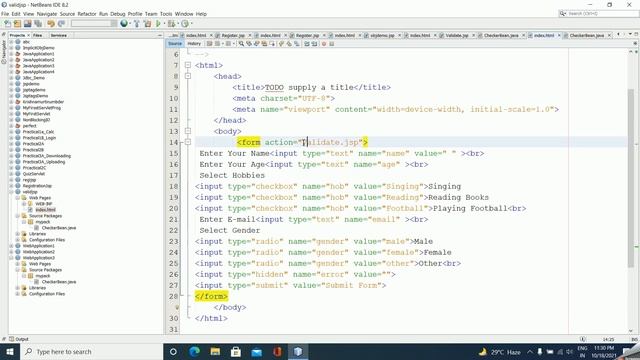Image resolution: width=640 pixels, height=360 pixels.
Task: Collapse the body tag fold on line 13
Action: click(x=188, y=131)
